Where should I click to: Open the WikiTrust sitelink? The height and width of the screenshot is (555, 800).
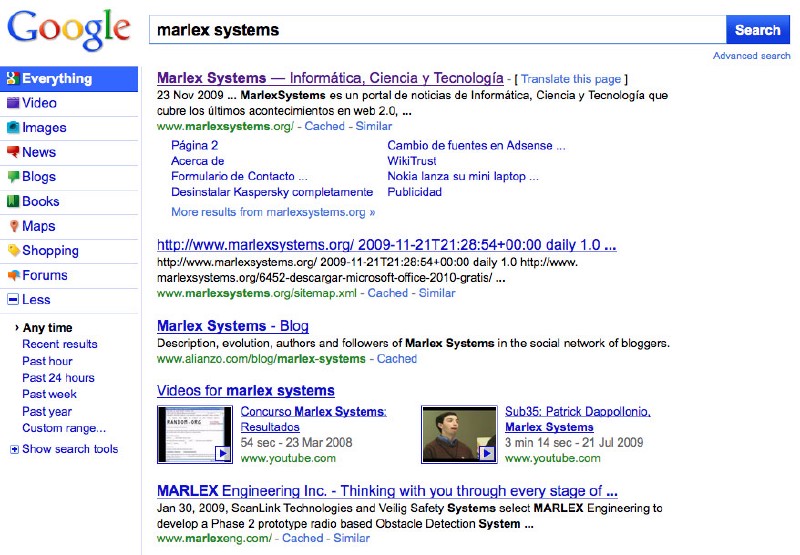point(412,161)
